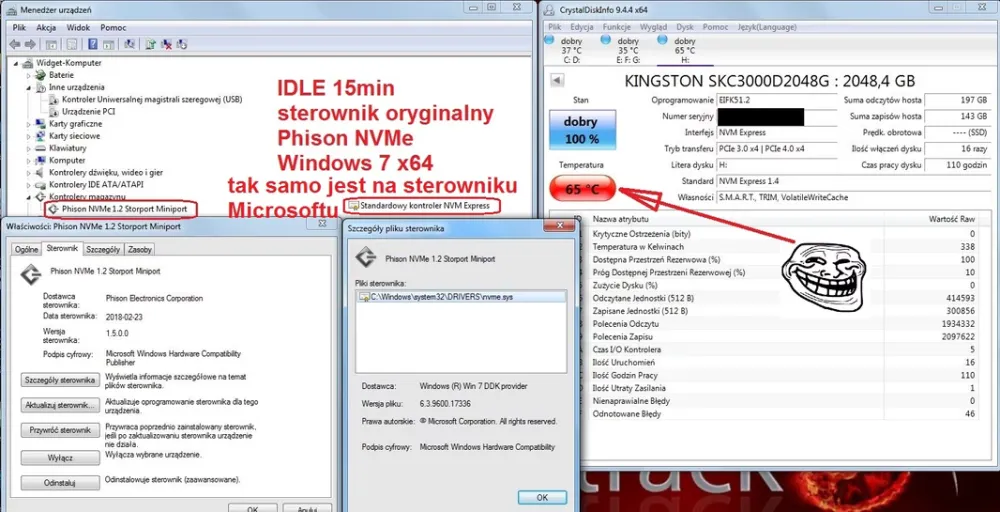Open the Funkcje menu in CrystalDiskInfo

[x=616, y=27]
